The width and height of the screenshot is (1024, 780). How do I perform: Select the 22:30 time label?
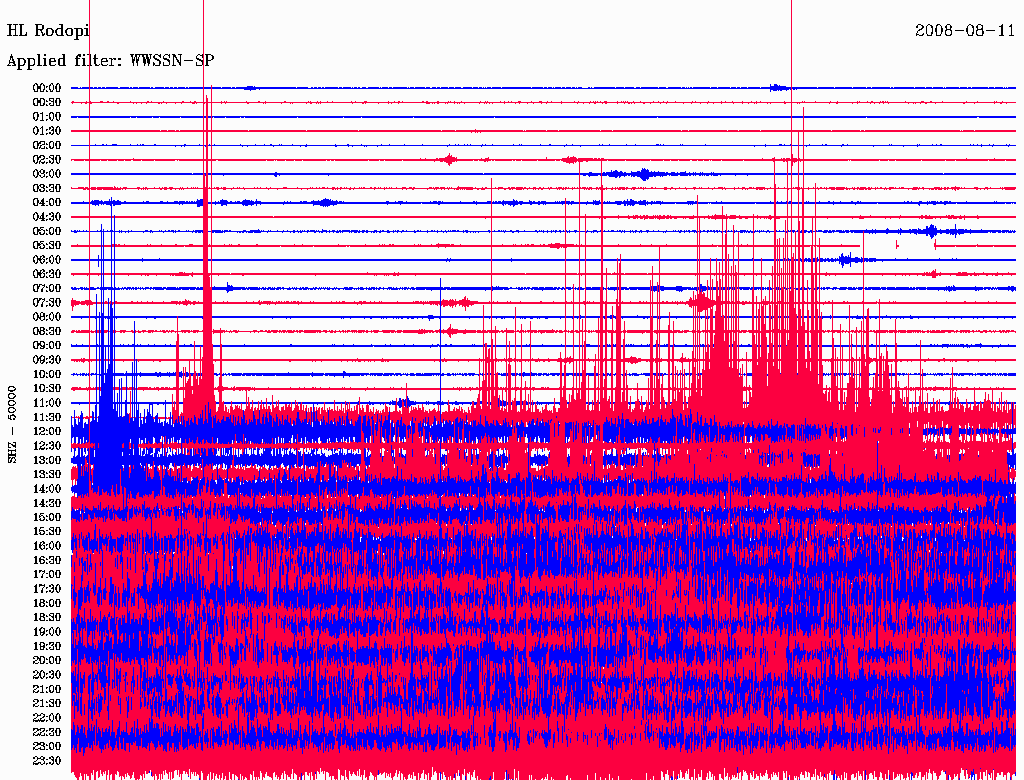click(47, 732)
